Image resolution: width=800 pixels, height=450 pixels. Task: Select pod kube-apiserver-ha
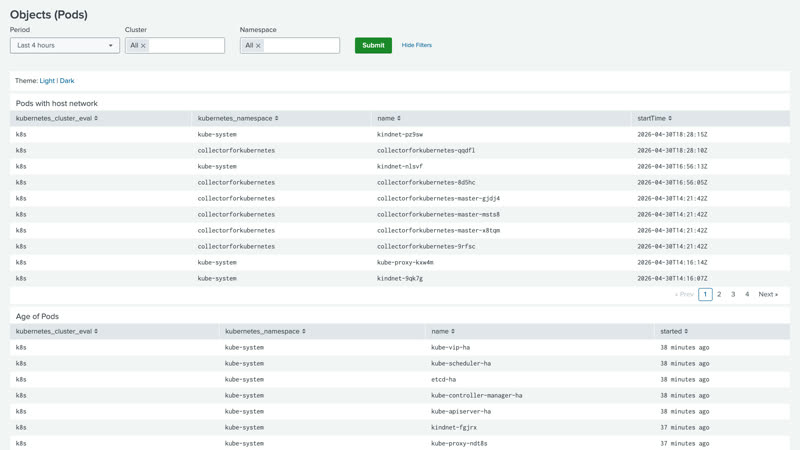pos(461,412)
